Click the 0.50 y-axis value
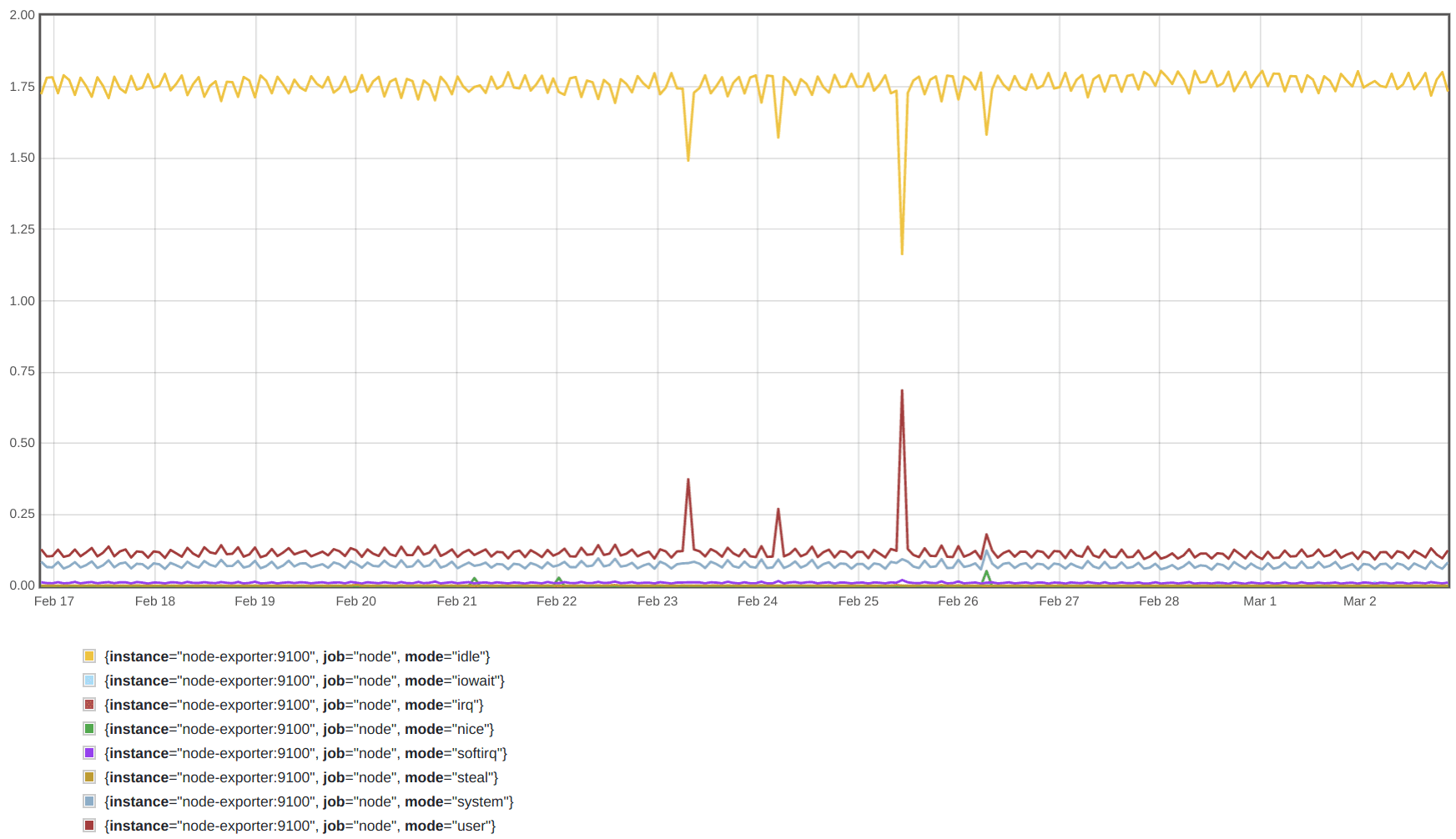This screenshot has height=839, width=1456. click(23, 443)
